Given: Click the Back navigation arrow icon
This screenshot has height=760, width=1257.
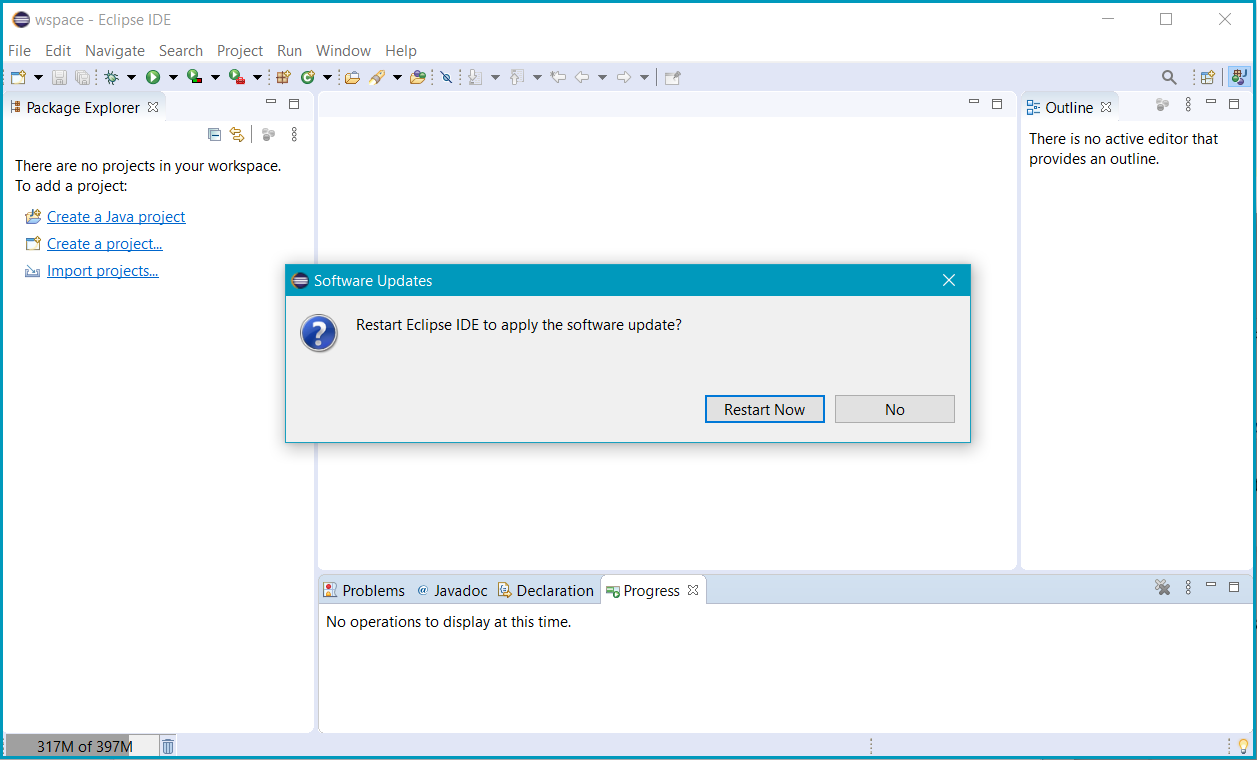Looking at the screenshot, I should pos(582,77).
